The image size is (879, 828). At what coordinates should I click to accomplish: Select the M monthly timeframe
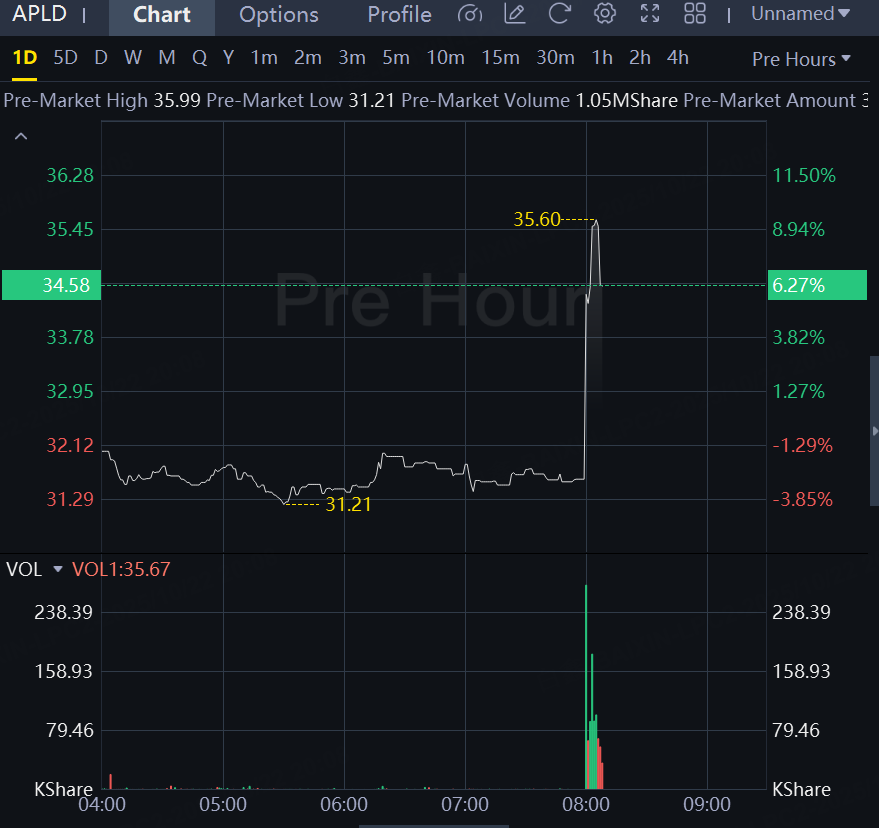(x=166, y=58)
